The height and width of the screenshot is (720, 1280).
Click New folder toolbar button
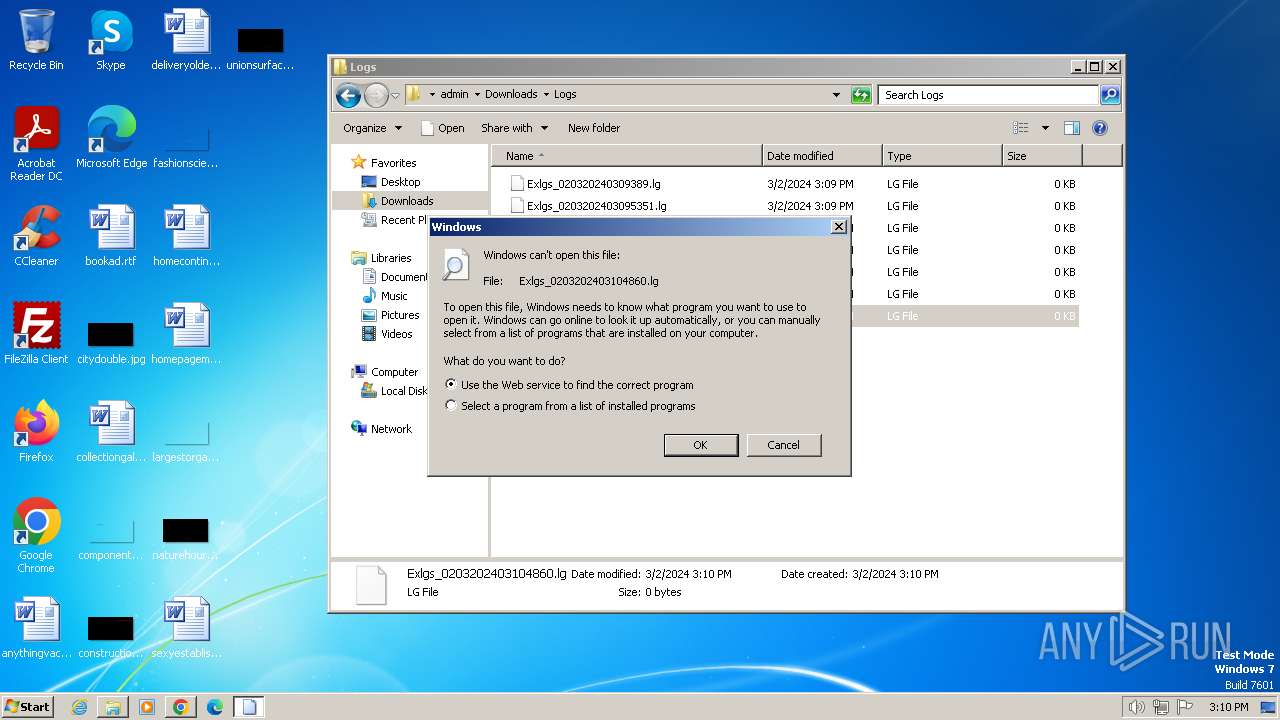[594, 128]
